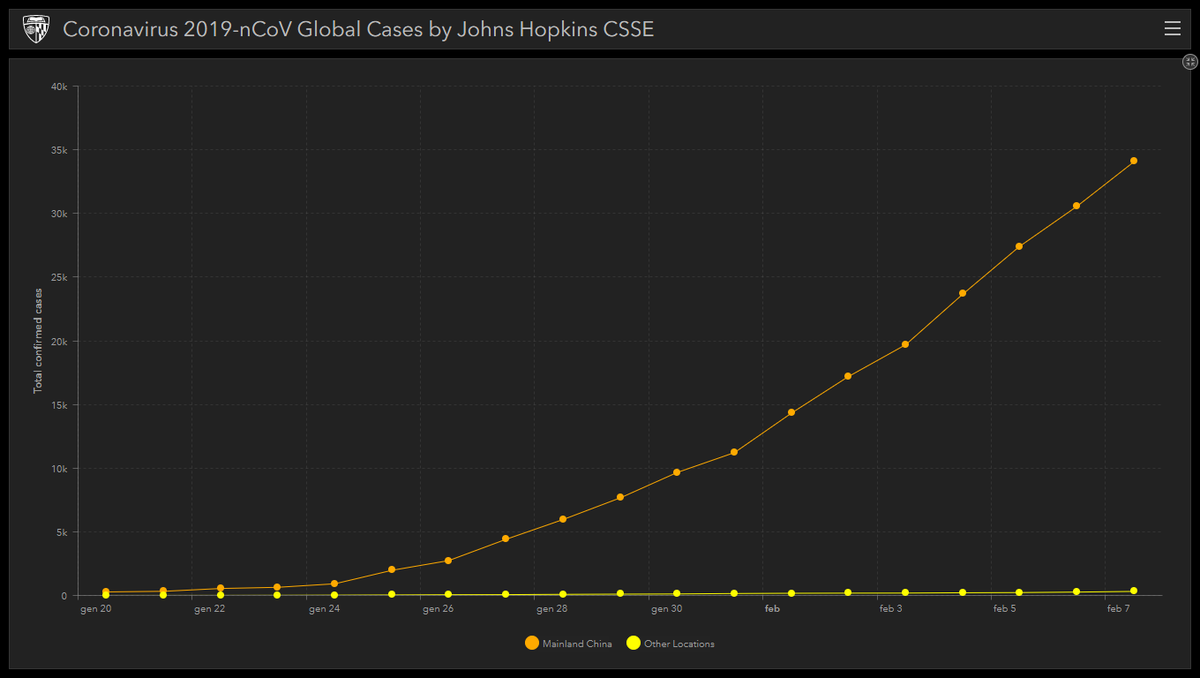Click the latest feb 7 data point

tap(1133, 160)
